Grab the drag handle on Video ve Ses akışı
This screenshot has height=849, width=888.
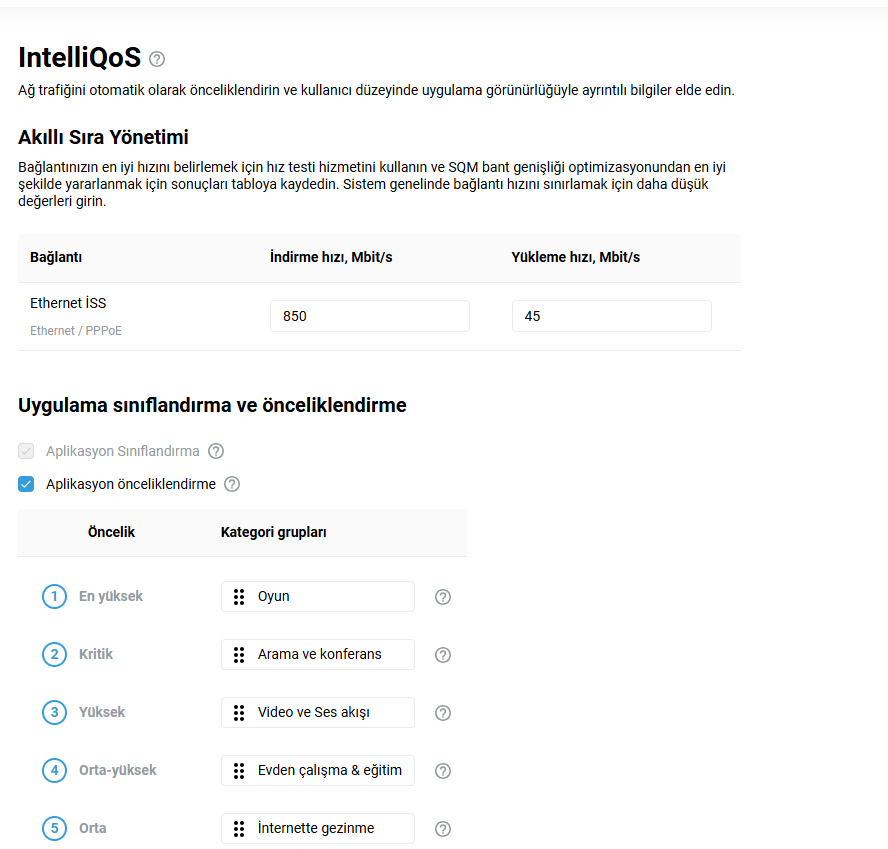(239, 713)
